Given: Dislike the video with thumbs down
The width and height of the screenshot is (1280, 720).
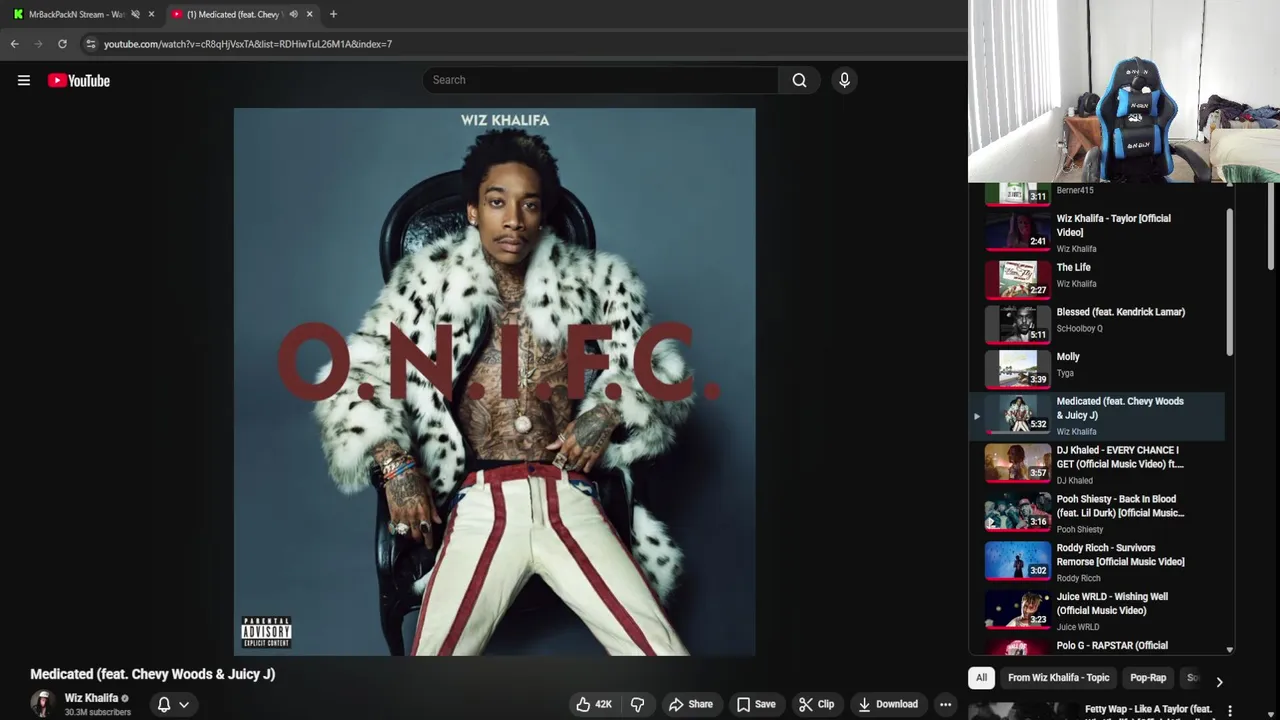Looking at the screenshot, I should pos(637,704).
